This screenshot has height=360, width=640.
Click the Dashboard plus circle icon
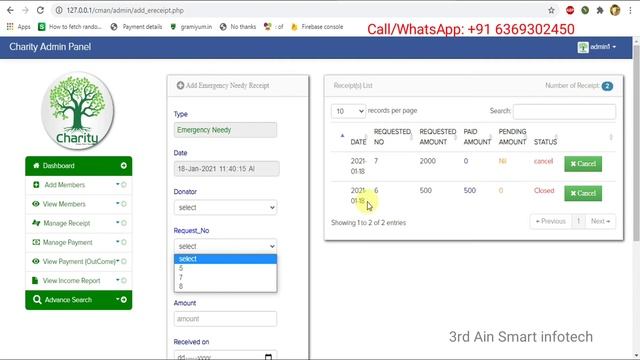124,166
